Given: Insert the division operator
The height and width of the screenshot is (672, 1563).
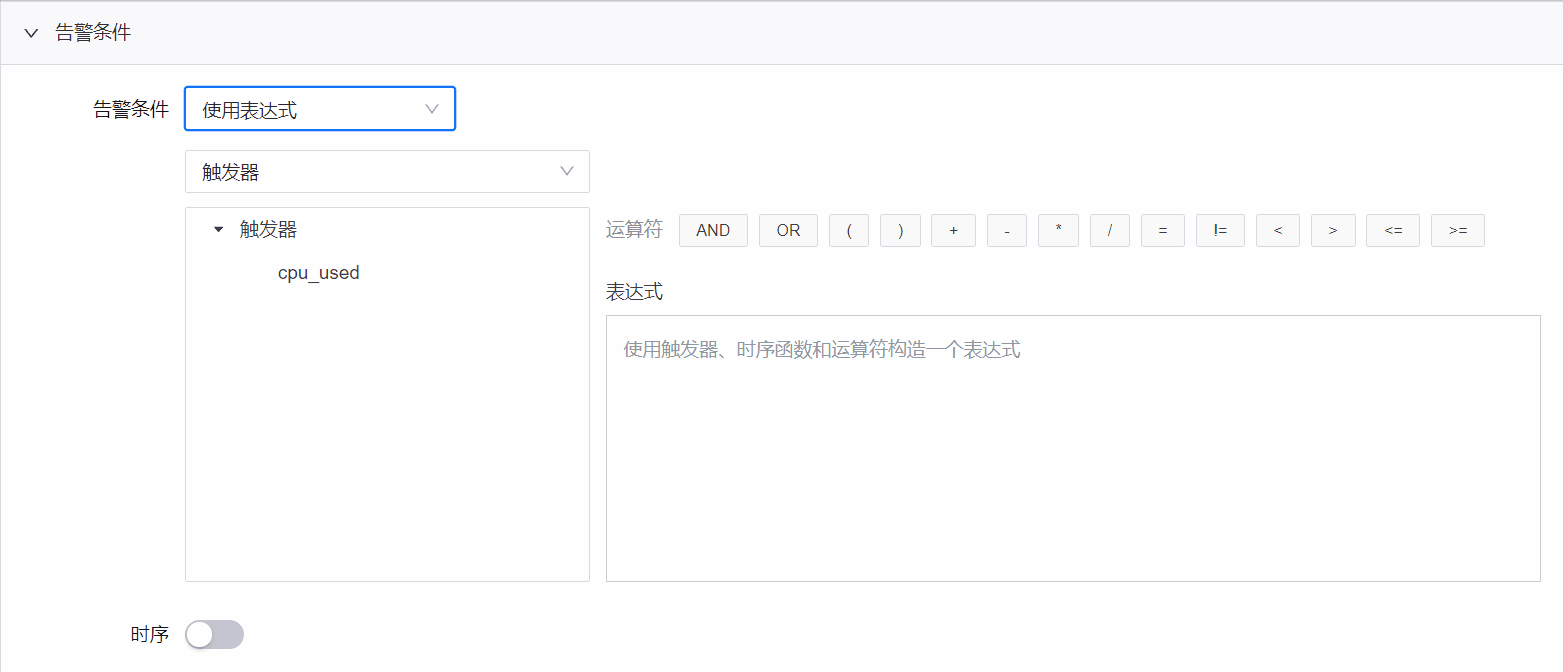Looking at the screenshot, I should tap(1109, 230).
